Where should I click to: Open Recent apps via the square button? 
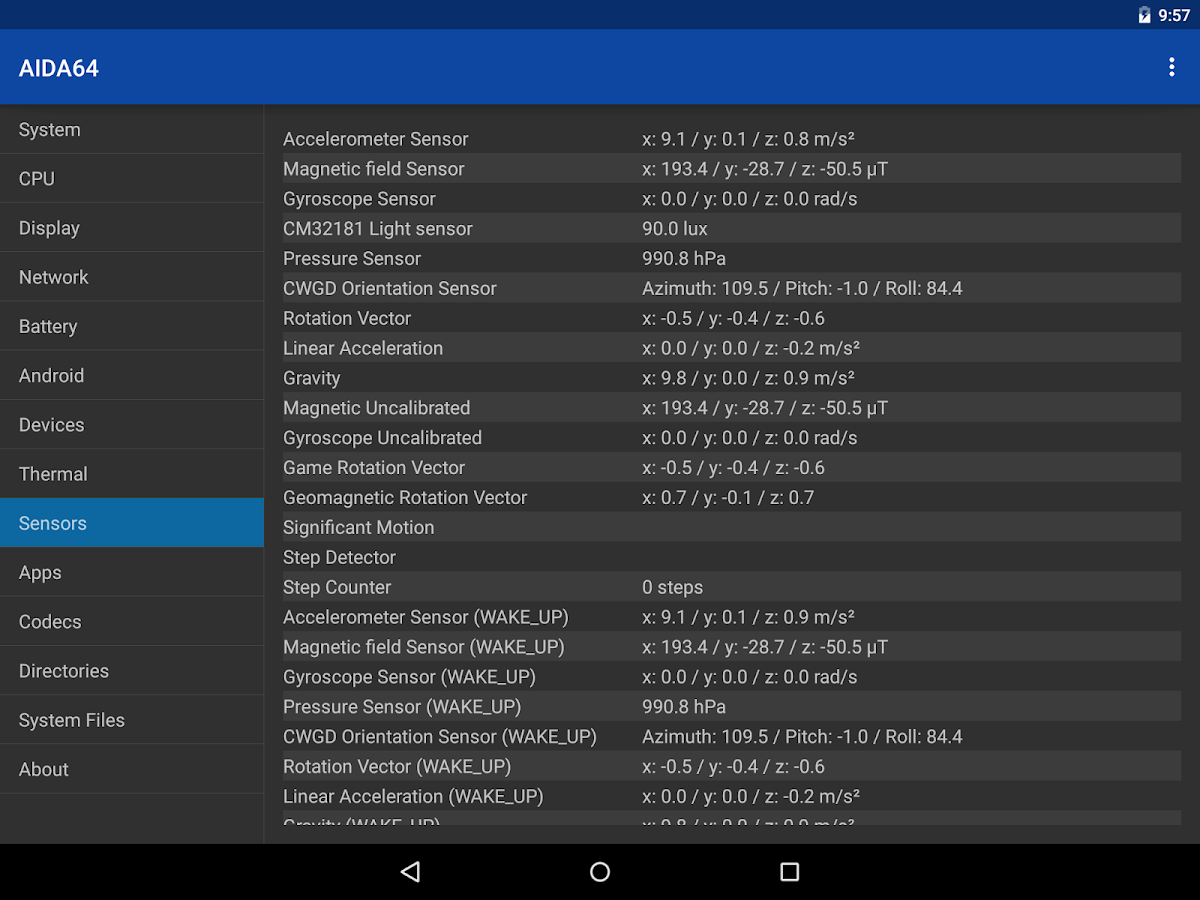(x=789, y=871)
